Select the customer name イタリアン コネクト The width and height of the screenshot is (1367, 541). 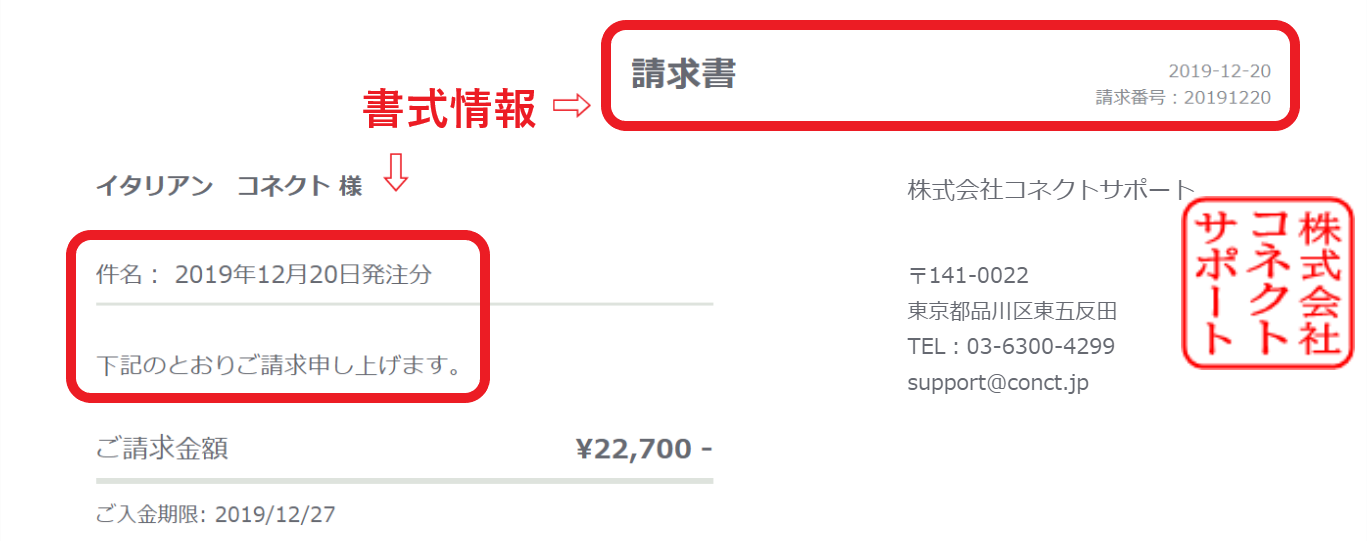pos(213,185)
